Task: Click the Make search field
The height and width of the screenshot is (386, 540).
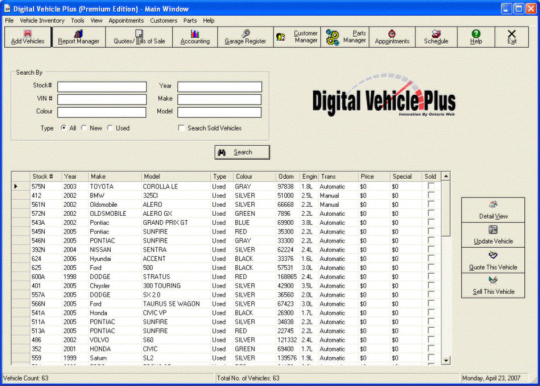Action: 219,100
